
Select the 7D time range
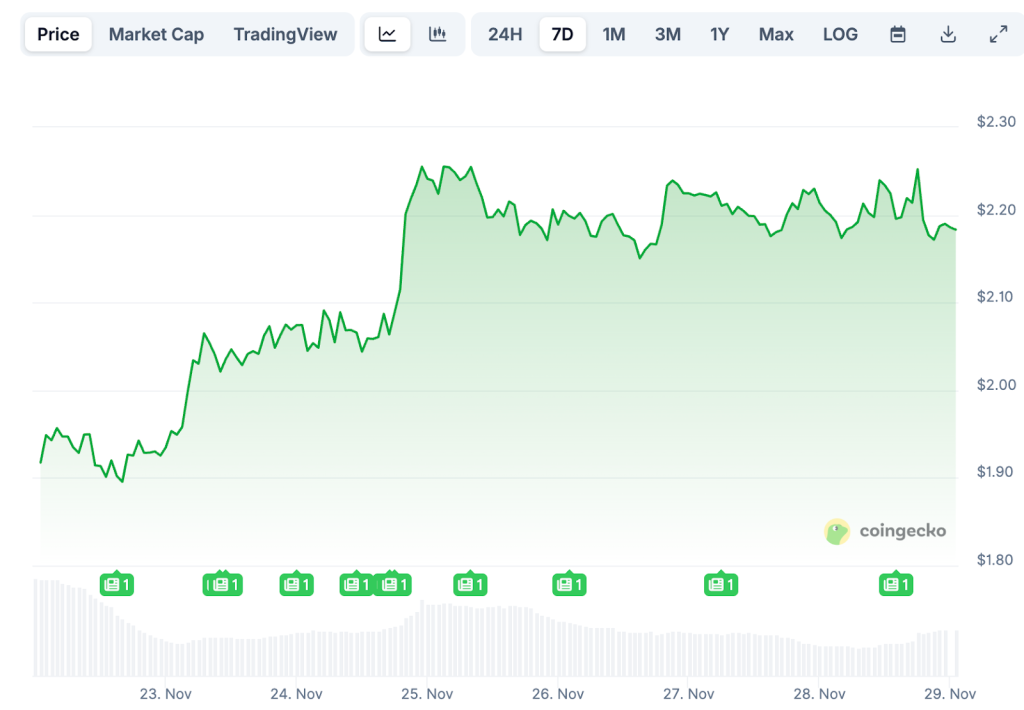(562, 34)
